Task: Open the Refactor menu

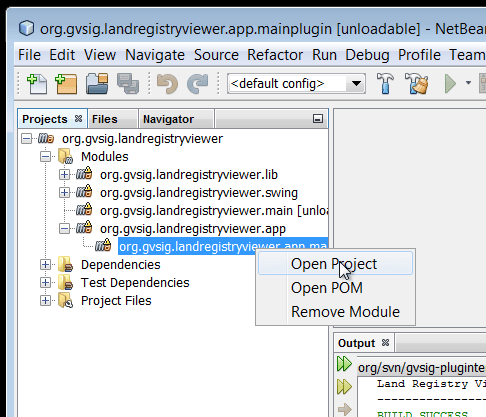Action: coord(275,55)
